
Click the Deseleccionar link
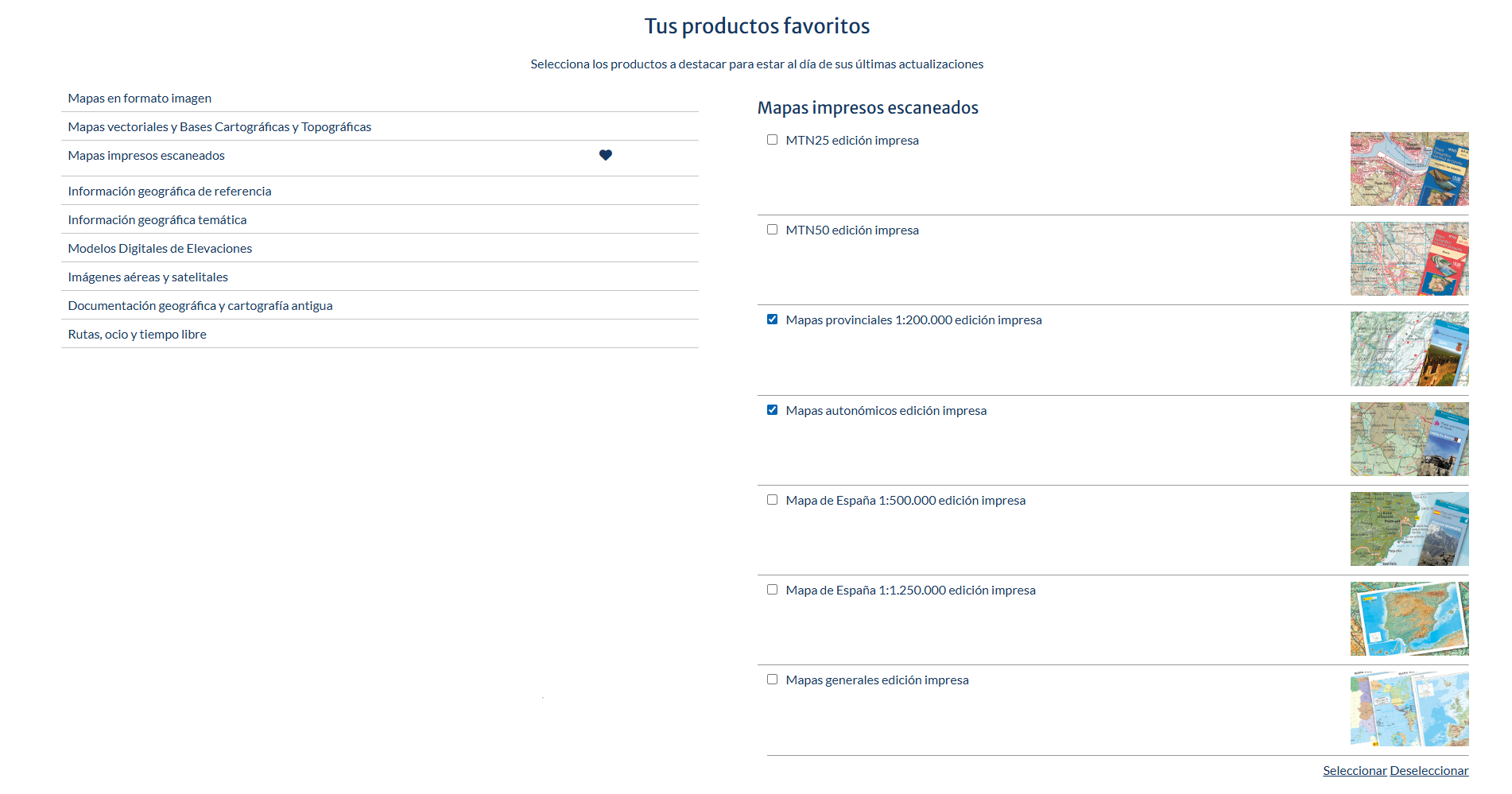coord(1429,771)
